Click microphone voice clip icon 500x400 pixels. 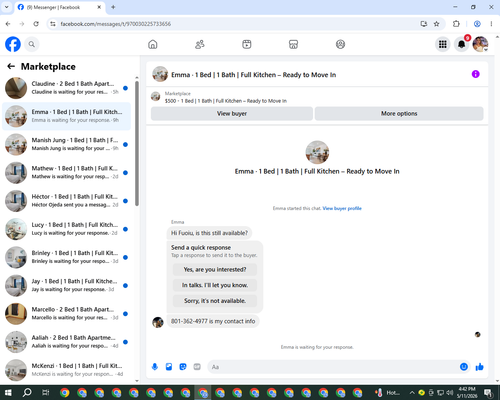coord(155,367)
